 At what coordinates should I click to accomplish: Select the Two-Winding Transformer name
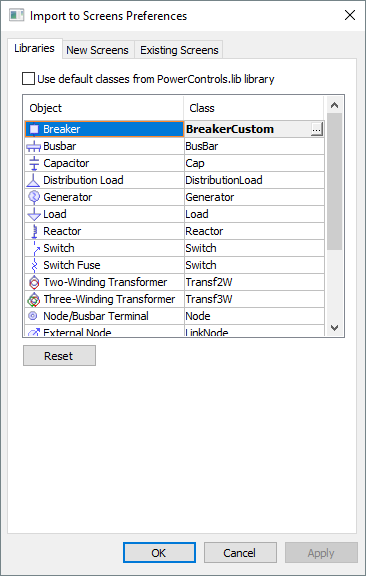105,282
